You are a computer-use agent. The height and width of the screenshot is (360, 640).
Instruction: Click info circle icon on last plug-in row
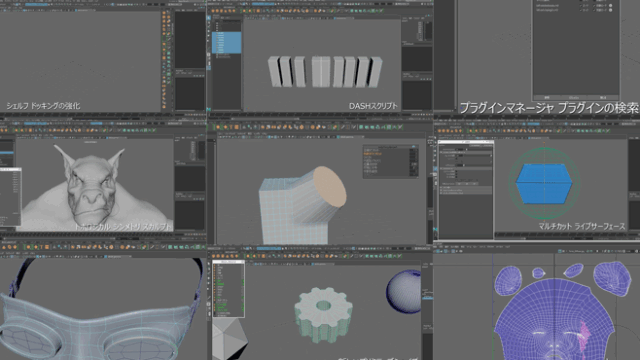coord(611,10)
